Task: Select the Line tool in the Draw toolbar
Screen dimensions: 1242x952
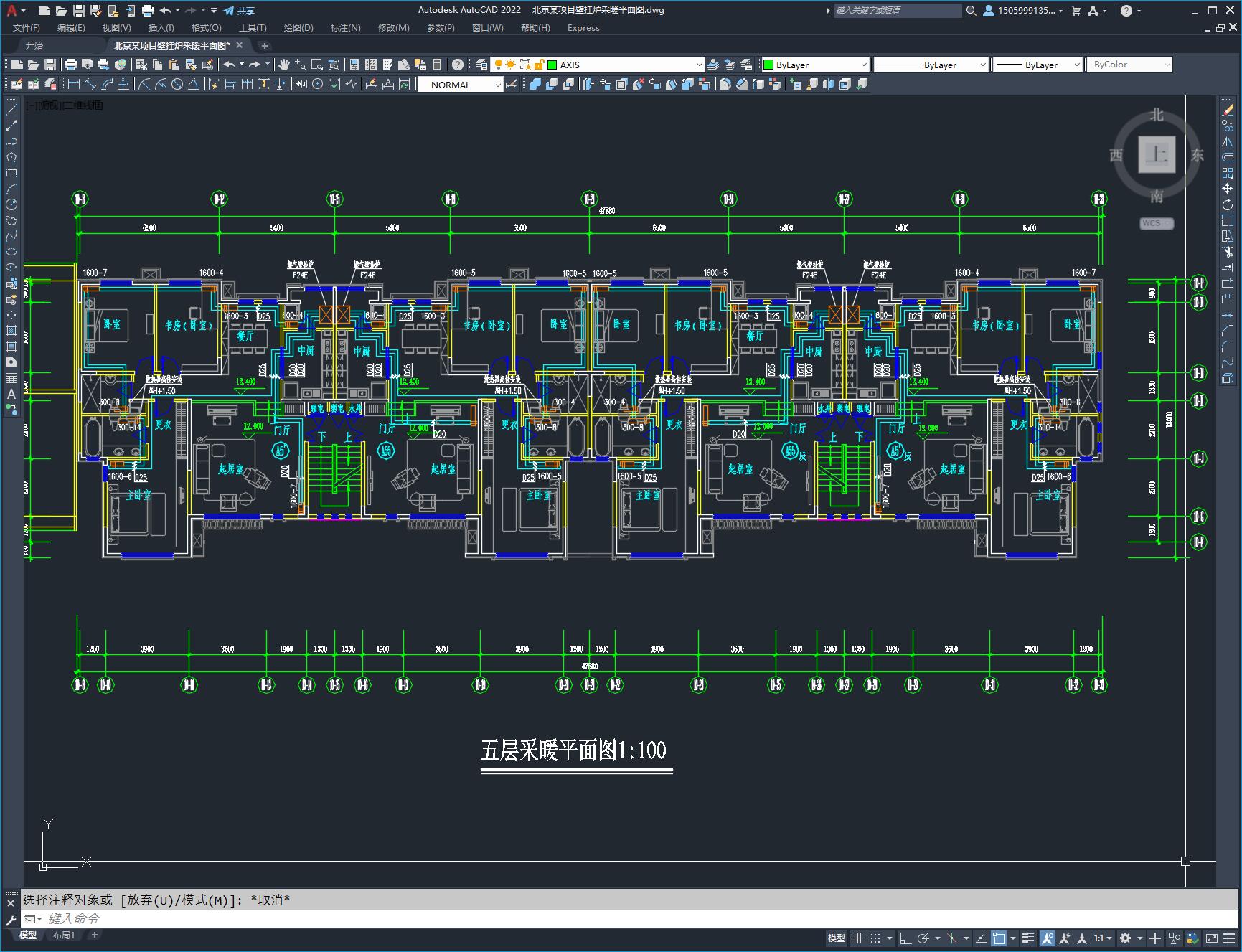Action: tap(11, 110)
